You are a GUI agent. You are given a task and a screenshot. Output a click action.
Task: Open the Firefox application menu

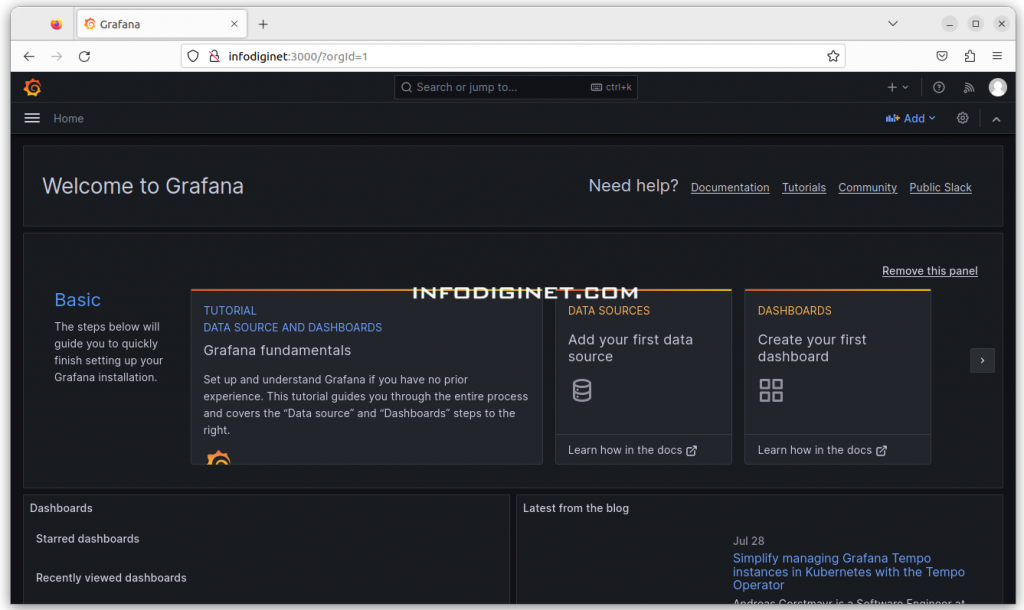(997, 56)
